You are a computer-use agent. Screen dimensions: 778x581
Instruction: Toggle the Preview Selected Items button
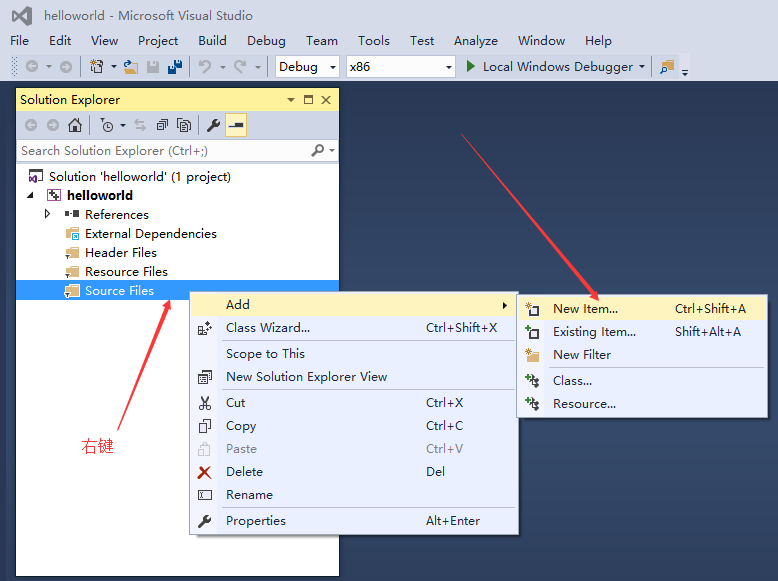[x=236, y=125]
